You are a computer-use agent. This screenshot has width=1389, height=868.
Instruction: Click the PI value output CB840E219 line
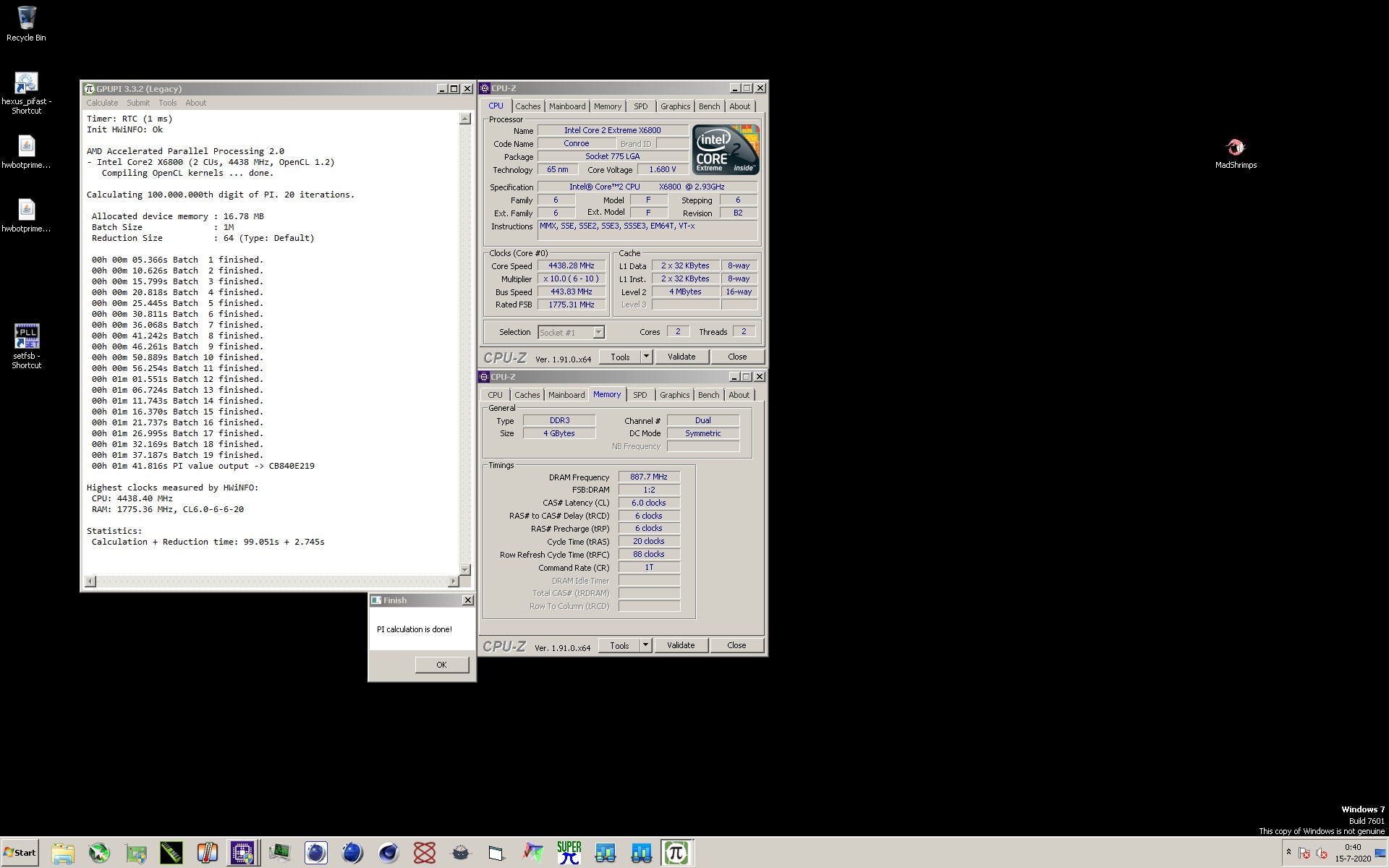pyautogui.click(x=203, y=466)
